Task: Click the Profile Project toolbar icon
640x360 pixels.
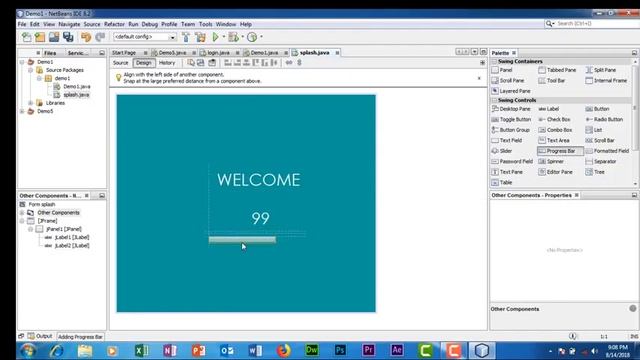Action: pos(252,37)
